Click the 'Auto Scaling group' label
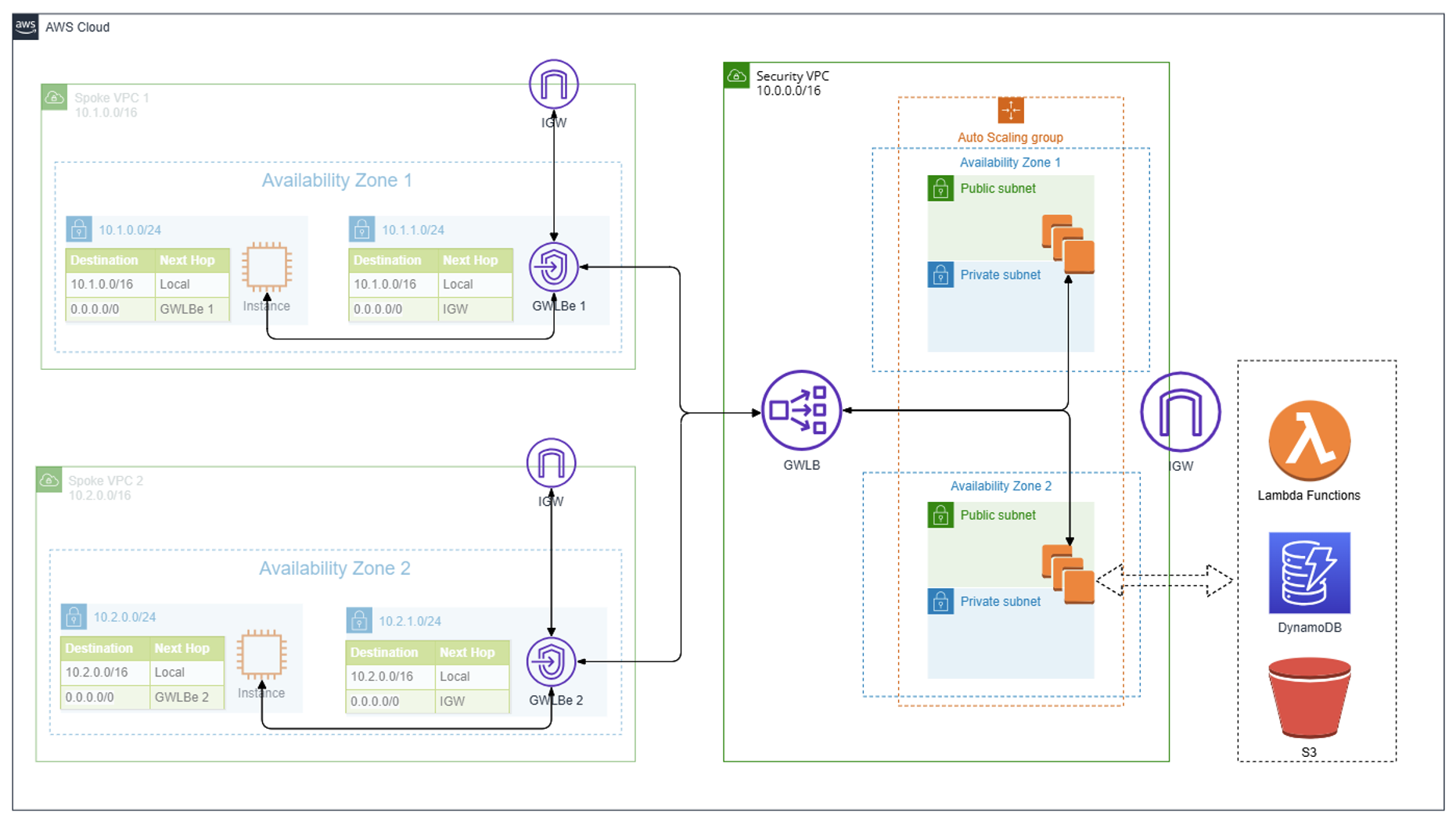Viewport: 1456px width, 821px height. (1010, 138)
